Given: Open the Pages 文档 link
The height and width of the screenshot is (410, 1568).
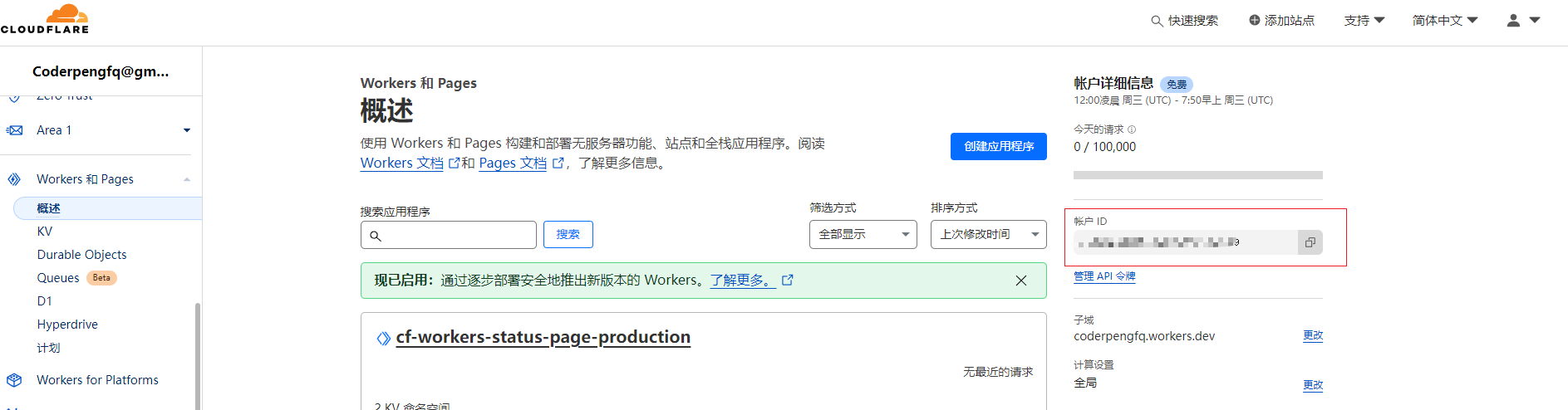Looking at the screenshot, I should click(513, 163).
